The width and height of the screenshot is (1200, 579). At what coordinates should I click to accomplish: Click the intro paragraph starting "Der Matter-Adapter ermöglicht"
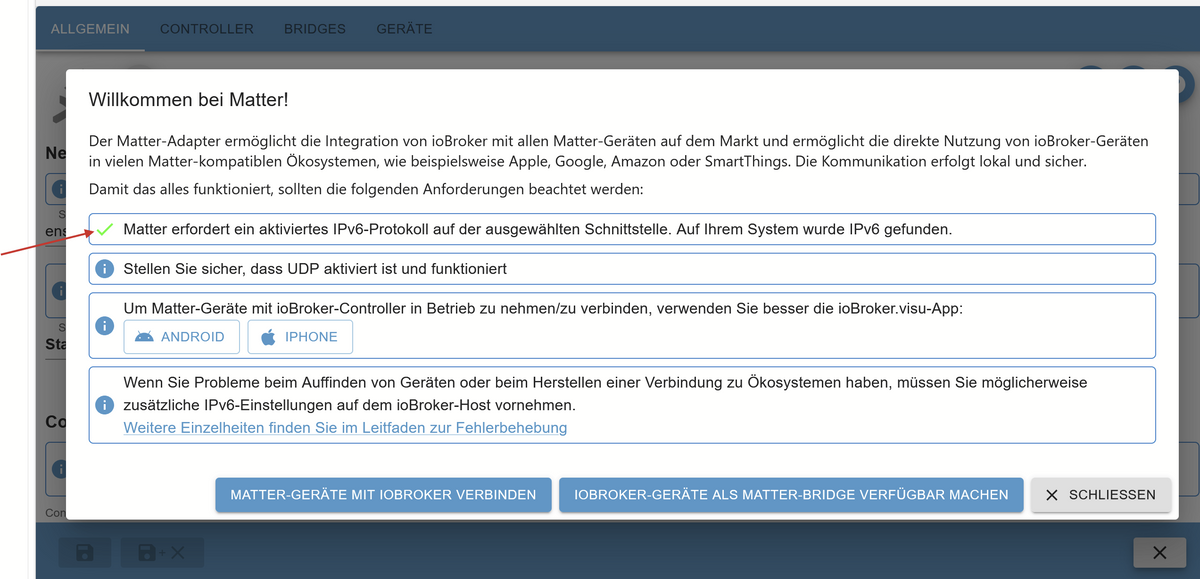click(x=619, y=151)
